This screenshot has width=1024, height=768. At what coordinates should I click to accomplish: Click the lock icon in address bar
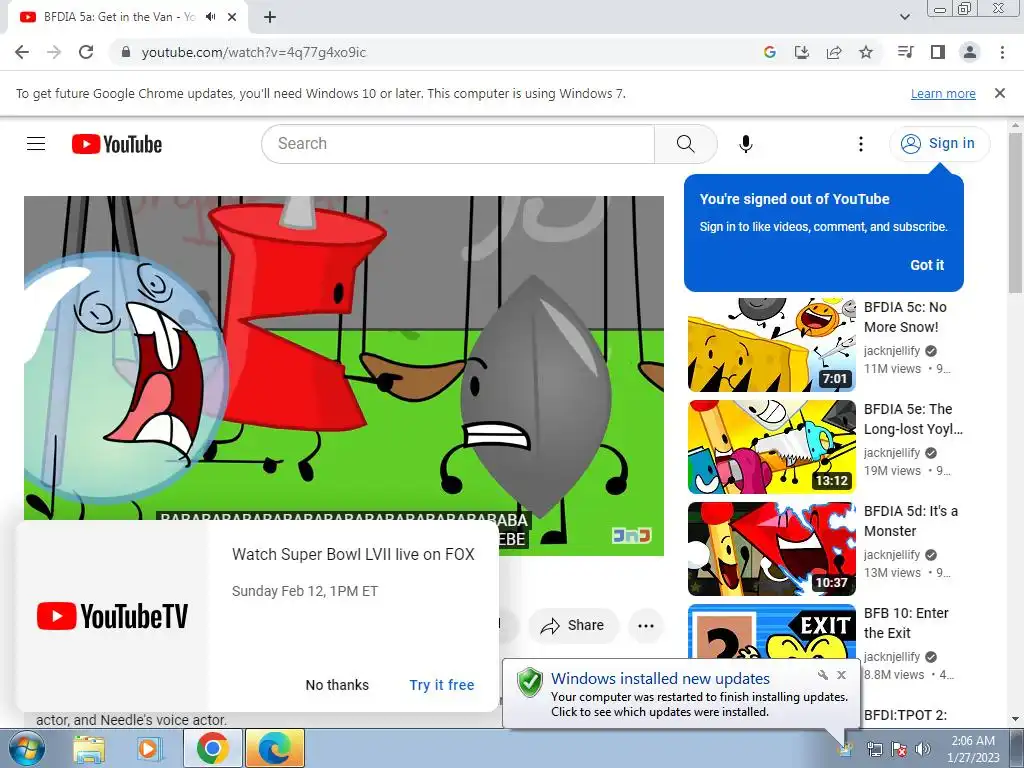pyautogui.click(x=126, y=52)
